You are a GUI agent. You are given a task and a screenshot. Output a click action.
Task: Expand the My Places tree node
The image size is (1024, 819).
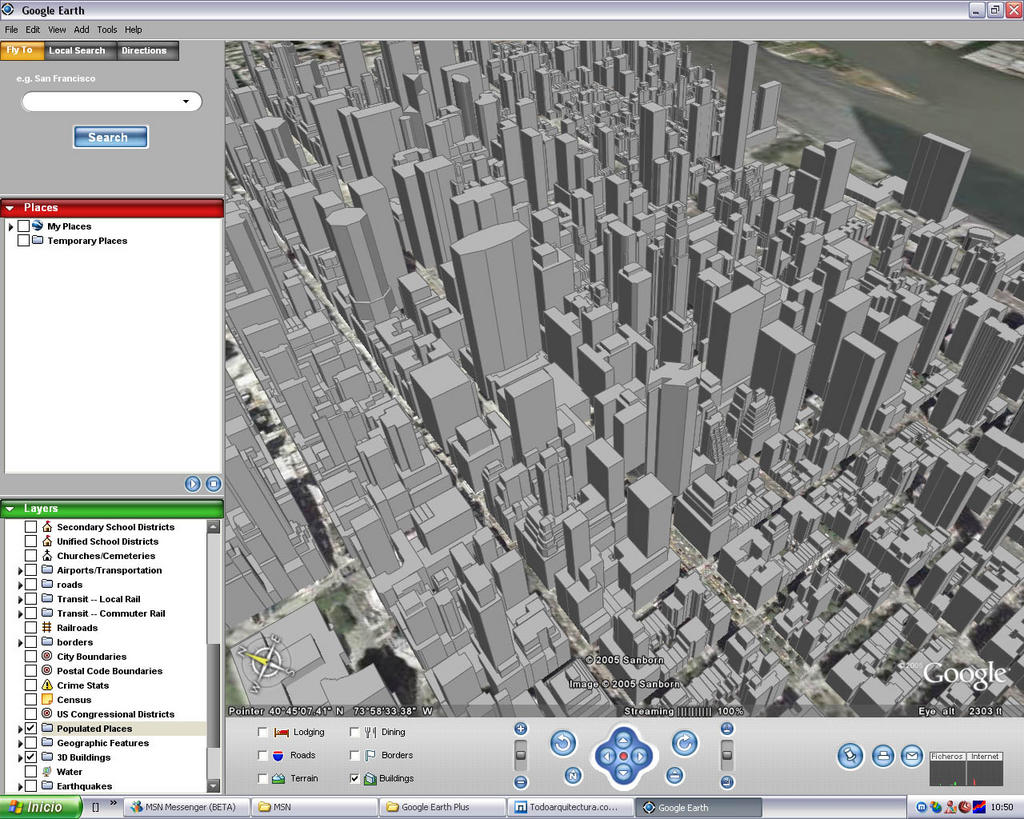pos(10,227)
